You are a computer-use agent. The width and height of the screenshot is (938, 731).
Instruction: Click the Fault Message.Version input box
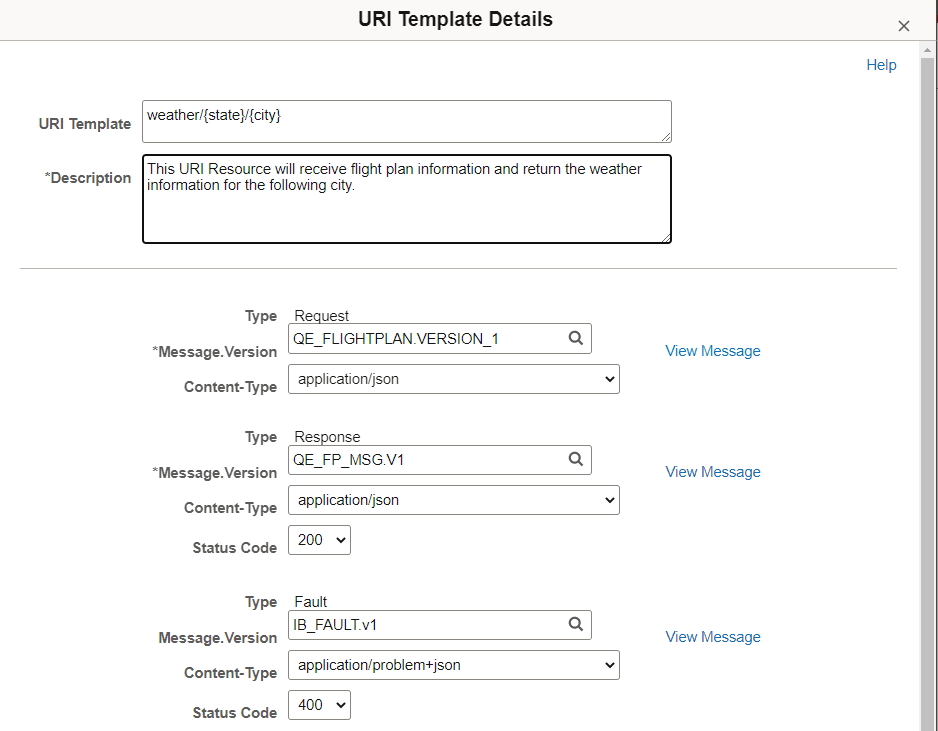click(x=420, y=624)
